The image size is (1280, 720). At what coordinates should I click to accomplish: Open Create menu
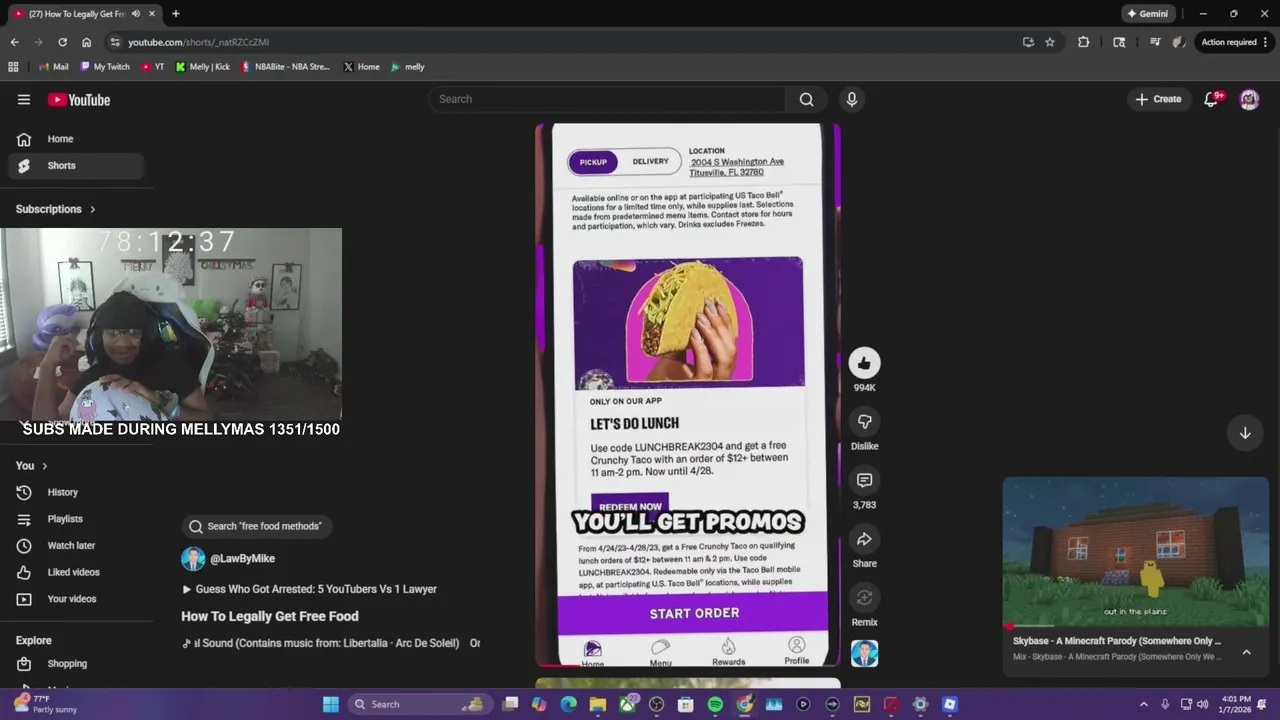(1158, 99)
